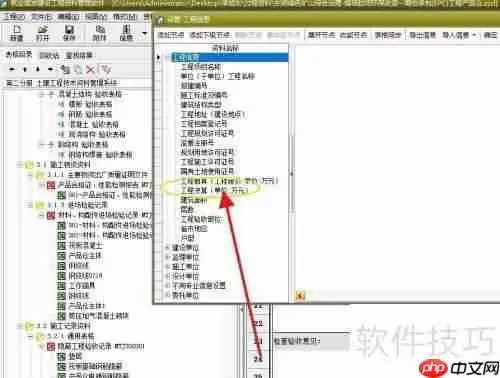
Task: Click the green sheet icon beside 预拌混凝土
Action: [x=61, y=246]
